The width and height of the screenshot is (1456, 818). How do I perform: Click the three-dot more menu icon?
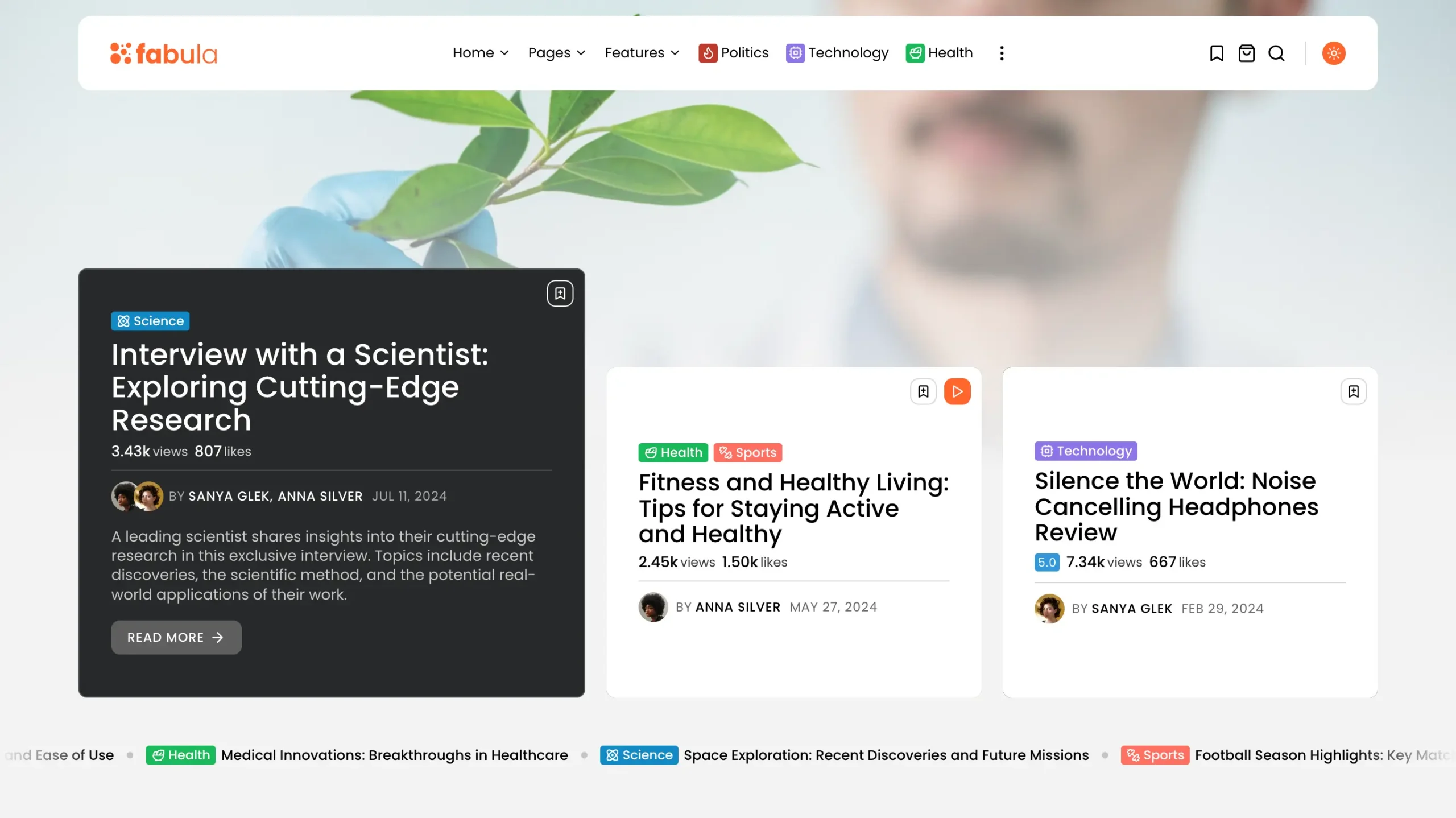pos(1002,53)
